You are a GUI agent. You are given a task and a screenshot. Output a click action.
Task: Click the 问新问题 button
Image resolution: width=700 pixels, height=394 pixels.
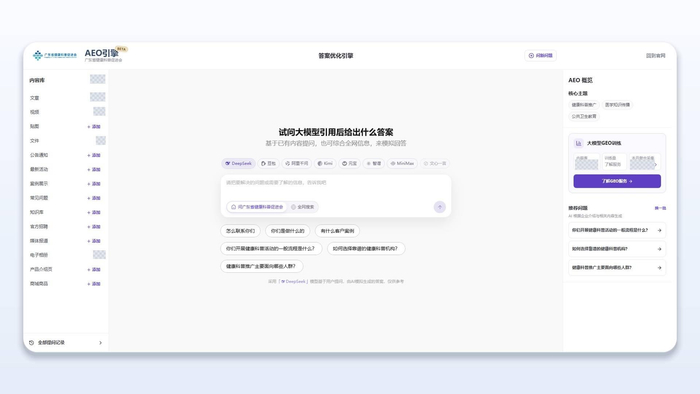click(540, 56)
